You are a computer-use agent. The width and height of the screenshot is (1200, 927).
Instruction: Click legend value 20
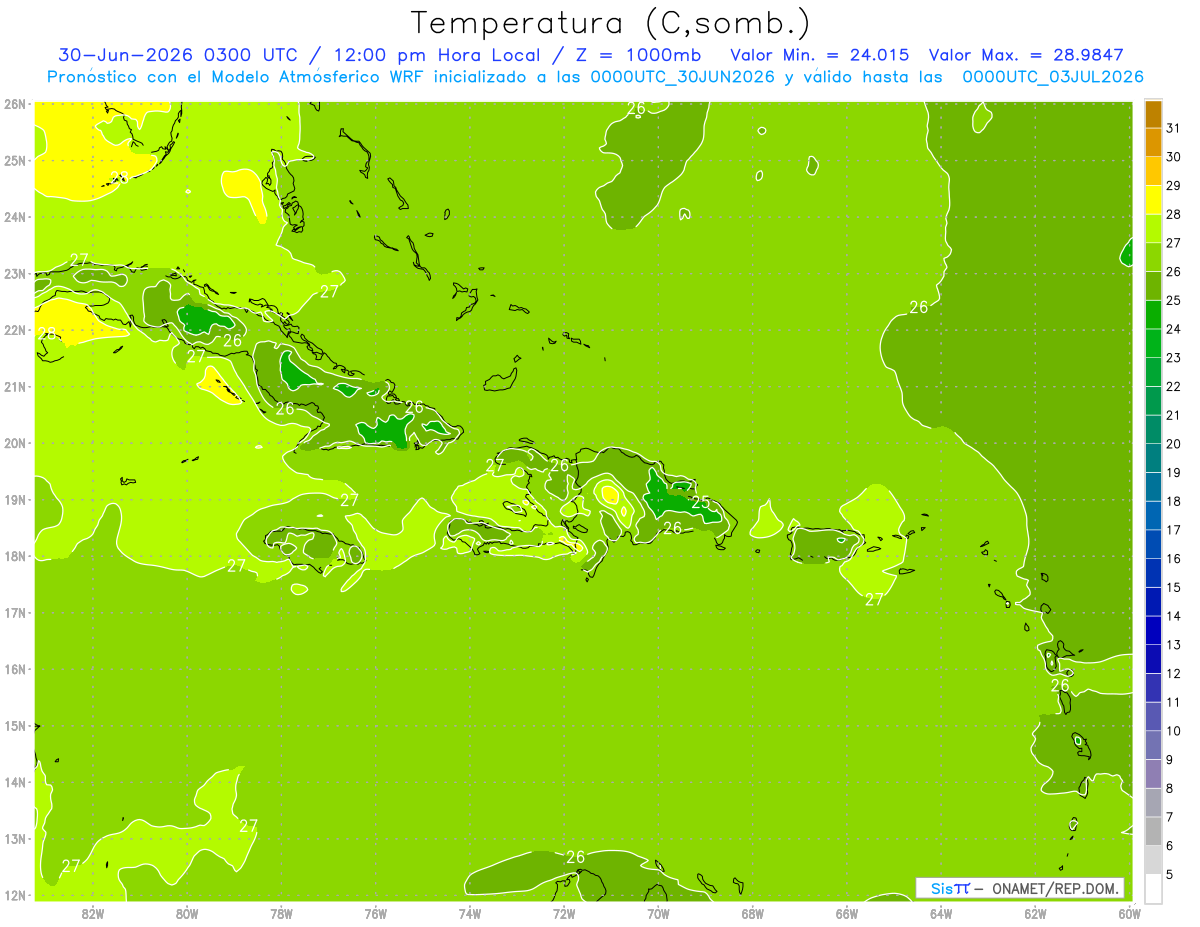pos(1173,444)
